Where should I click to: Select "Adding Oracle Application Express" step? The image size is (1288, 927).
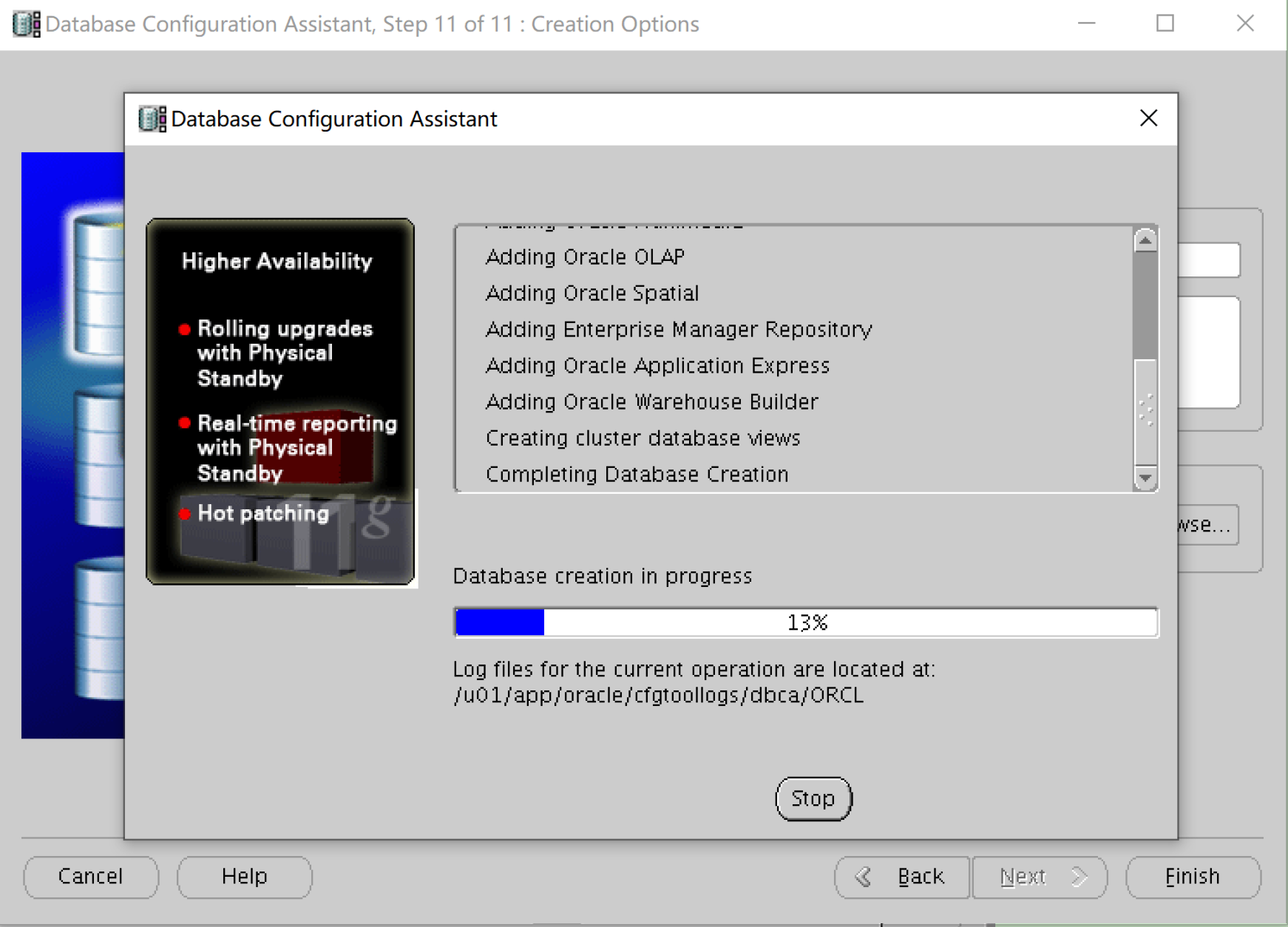coord(658,365)
